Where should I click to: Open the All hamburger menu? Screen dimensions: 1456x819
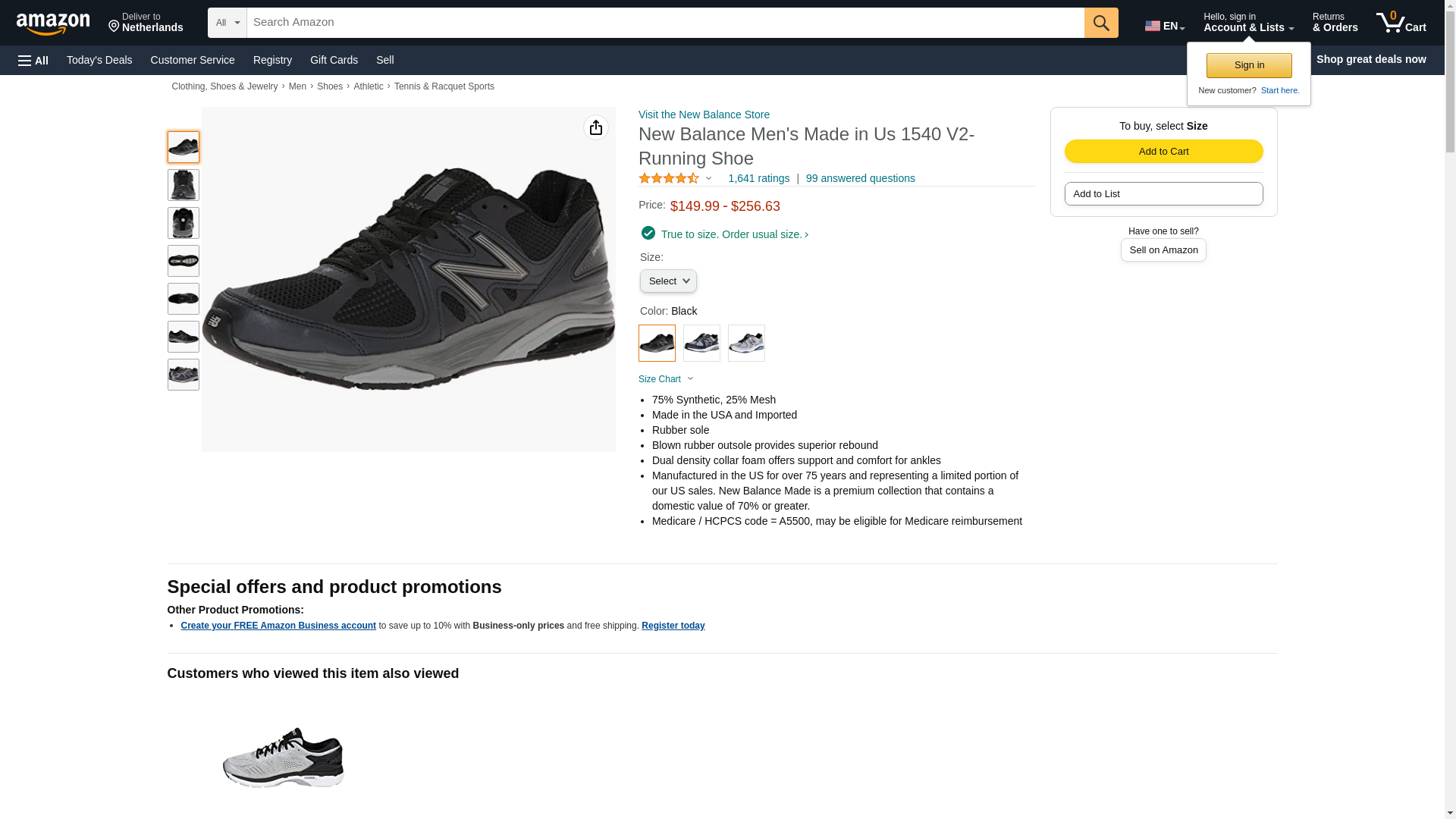click(33, 60)
